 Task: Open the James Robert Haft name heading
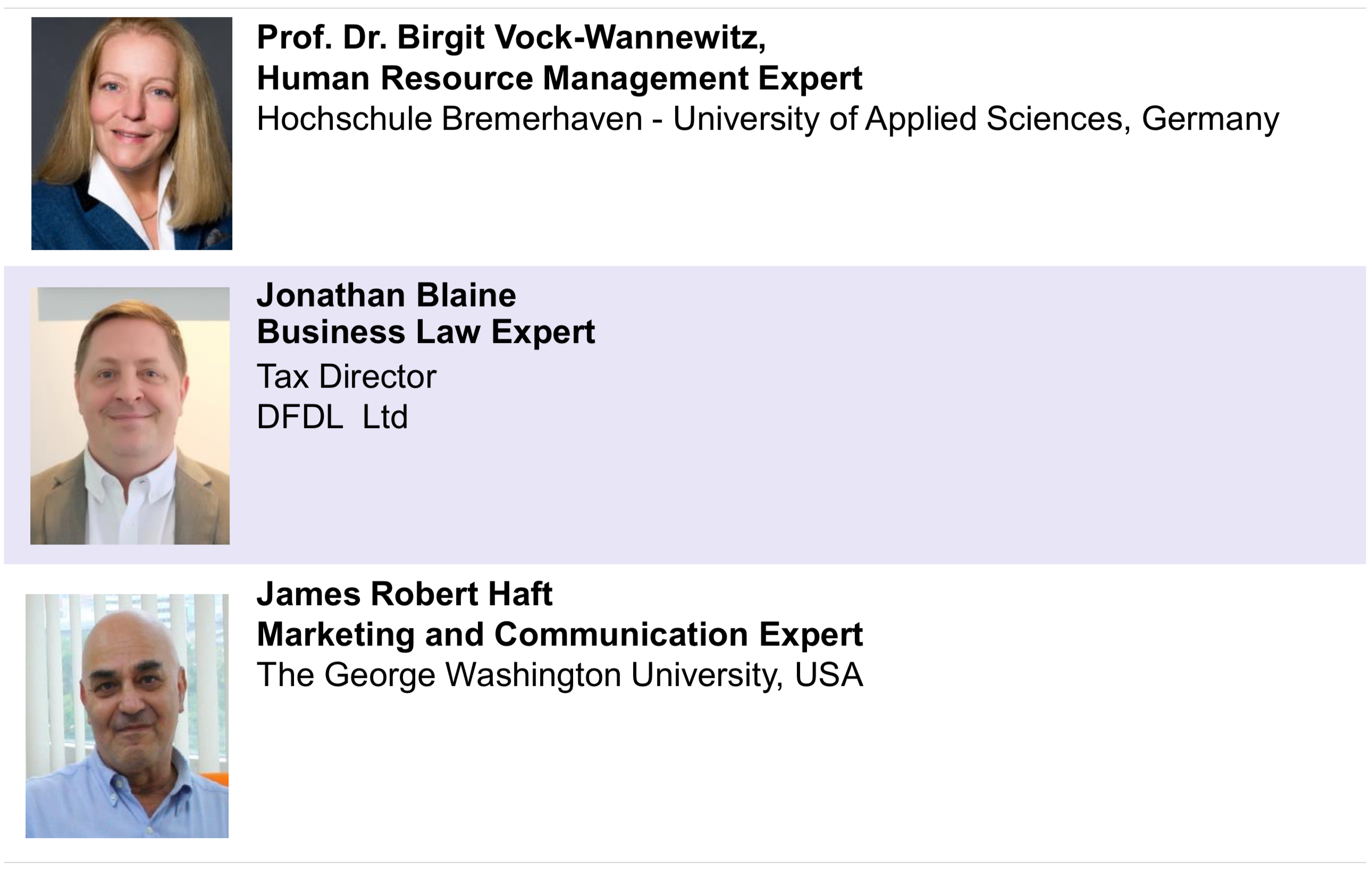pyautogui.click(x=405, y=594)
